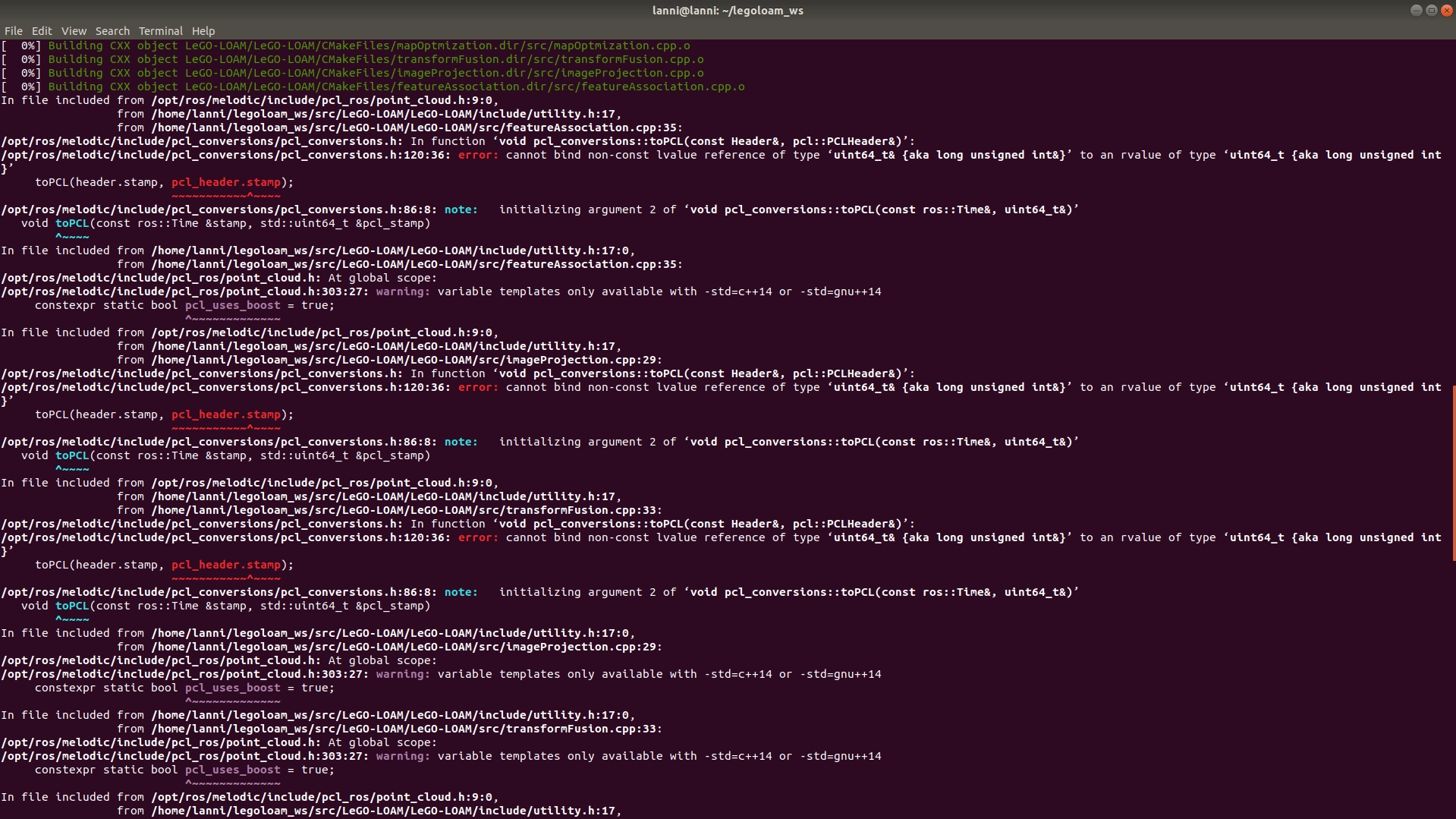Click the window title 'lanni@lanni: ~/legoloam_ws'

[728, 11]
